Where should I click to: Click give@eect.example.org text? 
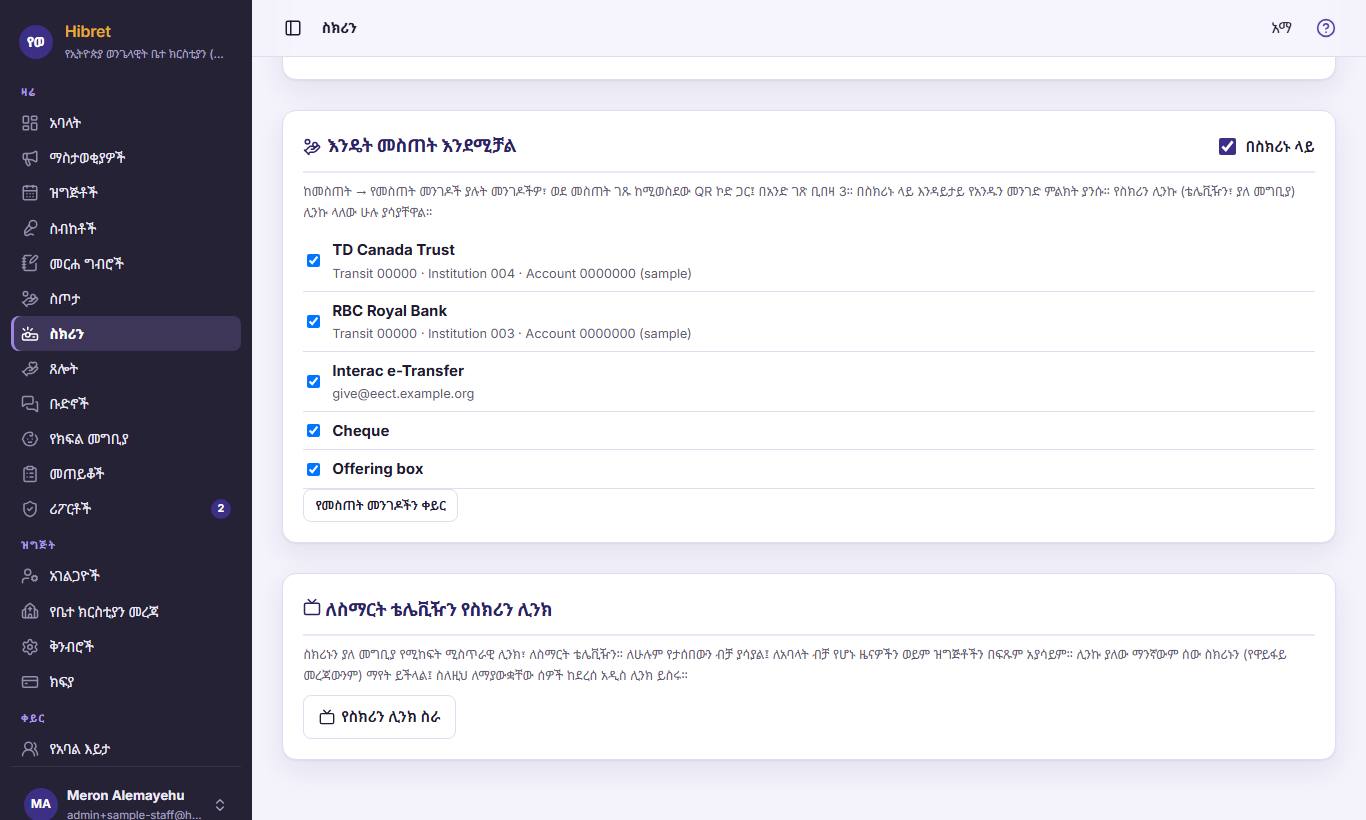coord(403,394)
